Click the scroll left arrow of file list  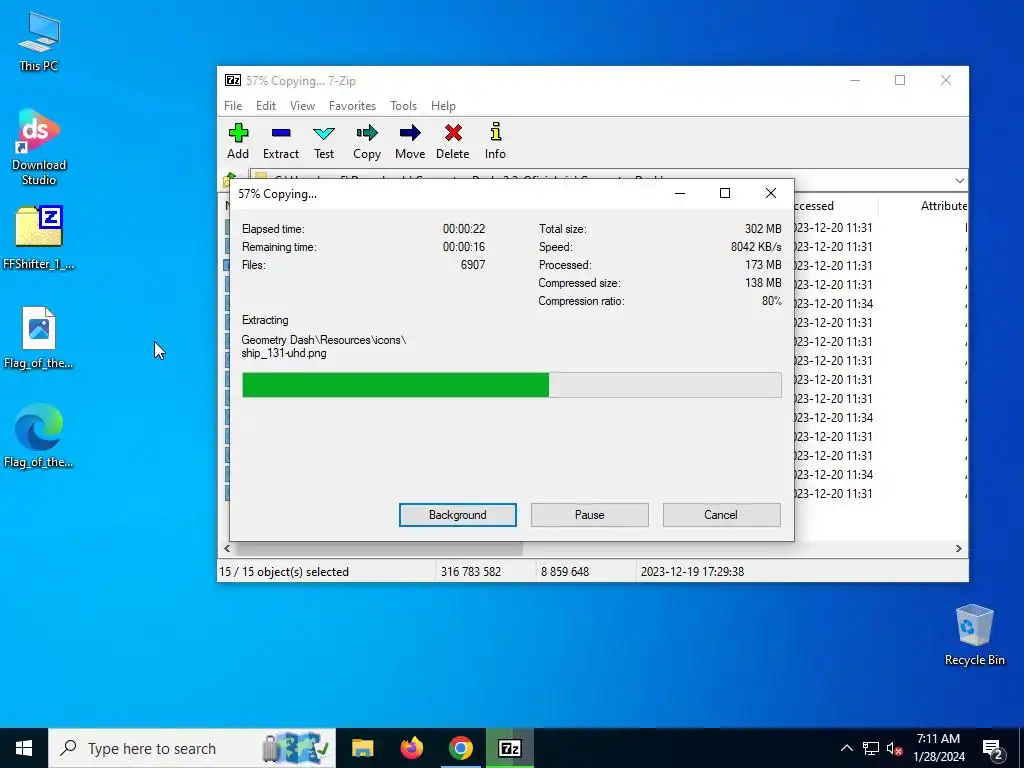pos(227,549)
